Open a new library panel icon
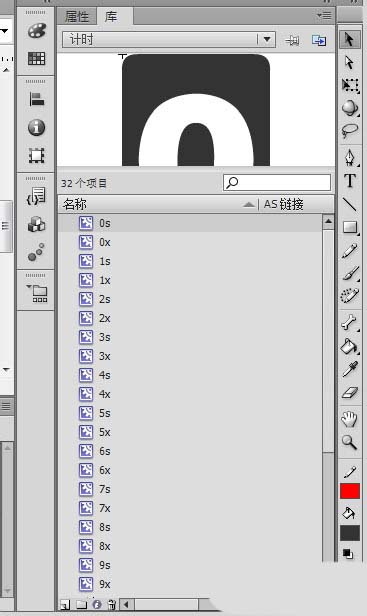Screen dimensions: 367x616 [x=319, y=40]
